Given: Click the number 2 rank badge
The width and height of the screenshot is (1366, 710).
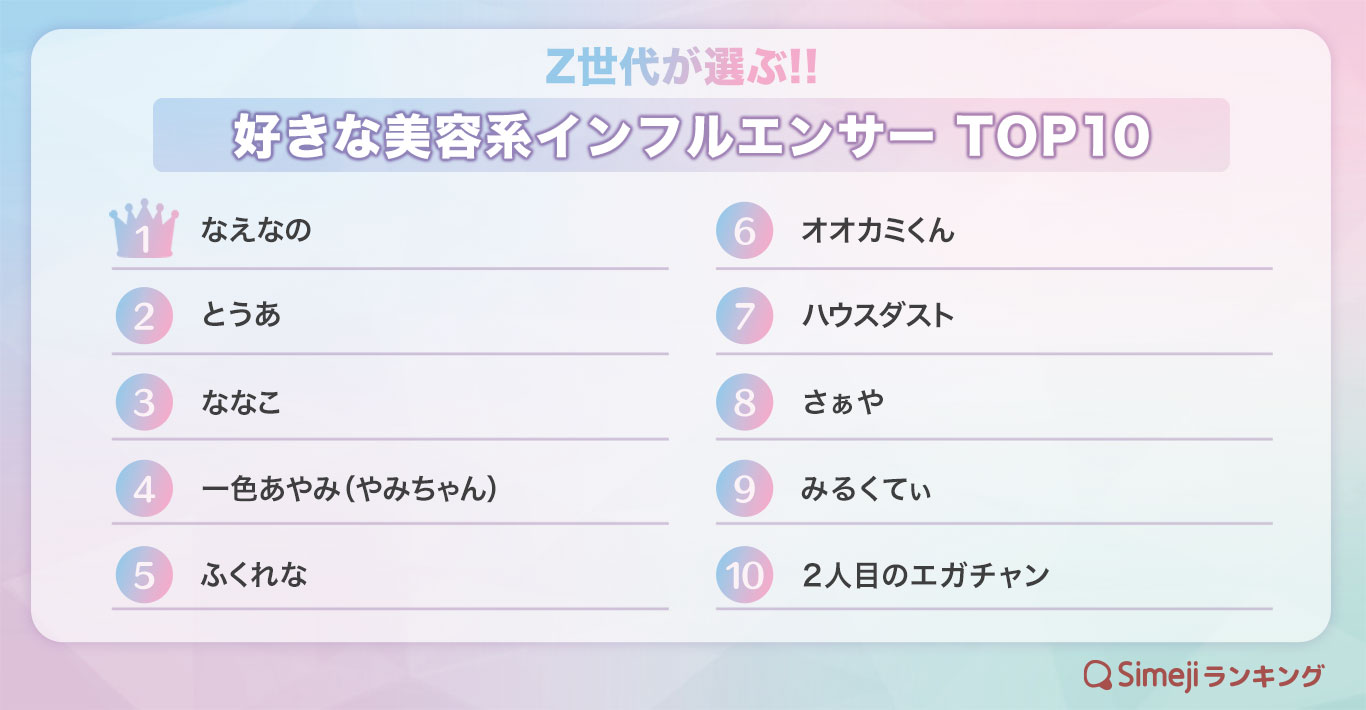Looking at the screenshot, I should [x=144, y=317].
